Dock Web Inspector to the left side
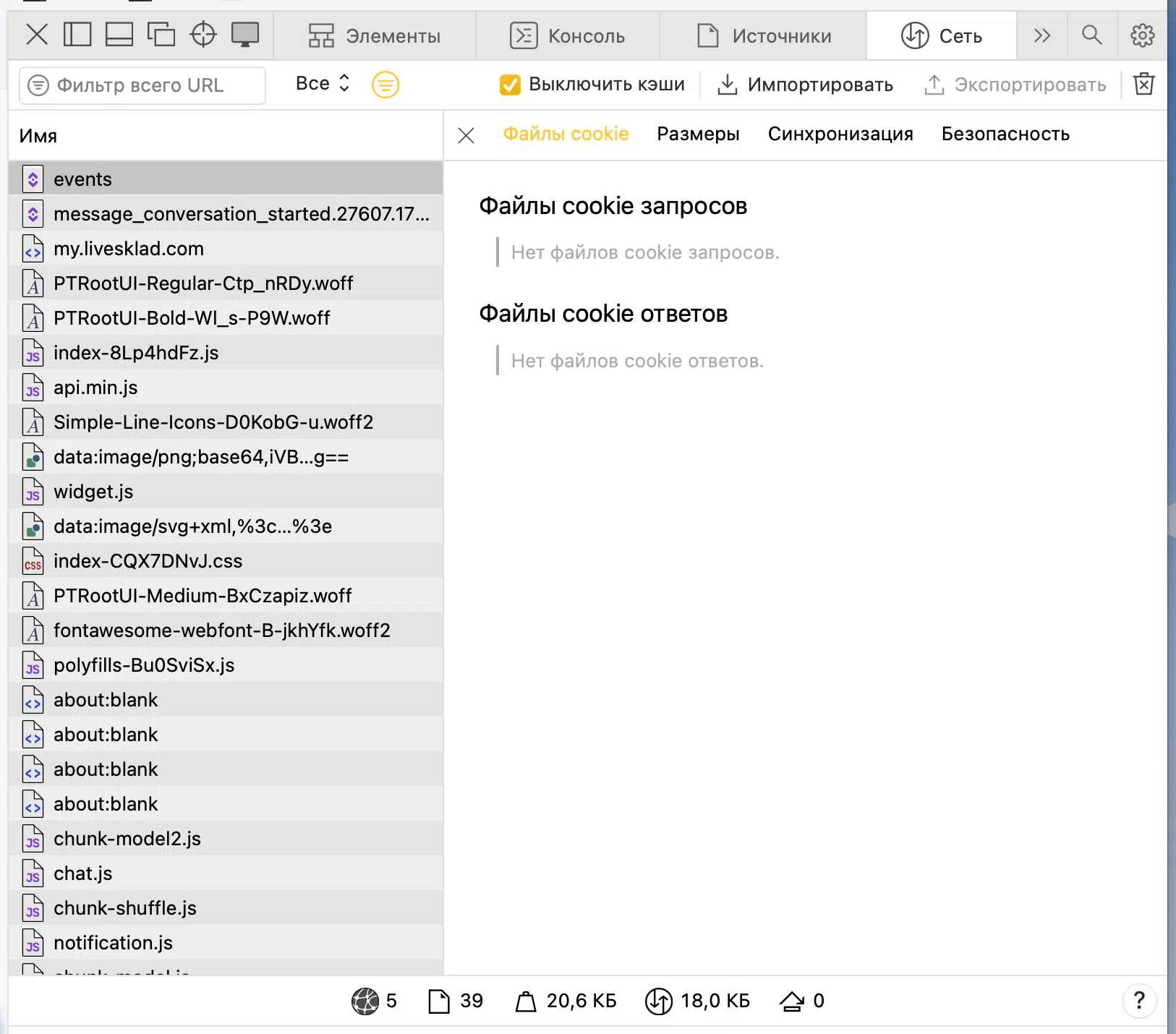The height and width of the screenshot is (1034, 1176). click(77, 35)
